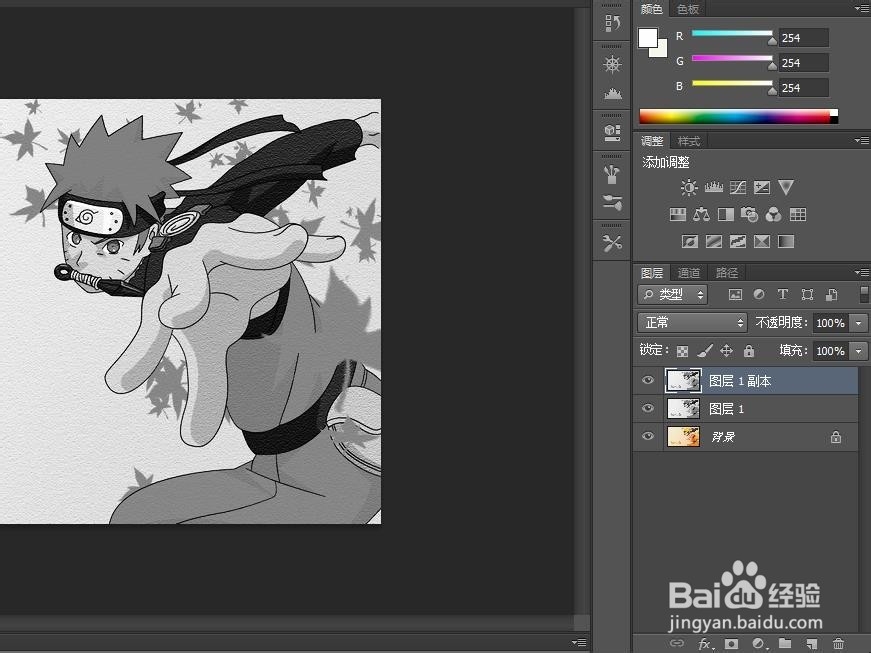Open the 不透明度 opacity slider arrow

859,323
